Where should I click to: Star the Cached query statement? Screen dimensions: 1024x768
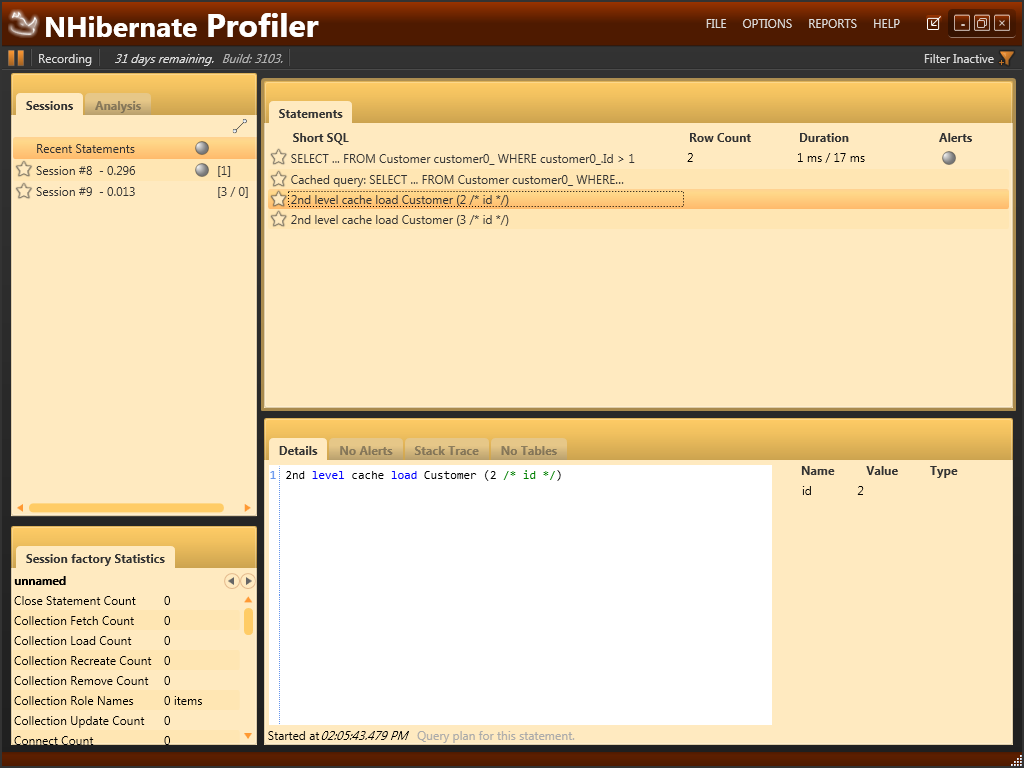tap(278, 179)
